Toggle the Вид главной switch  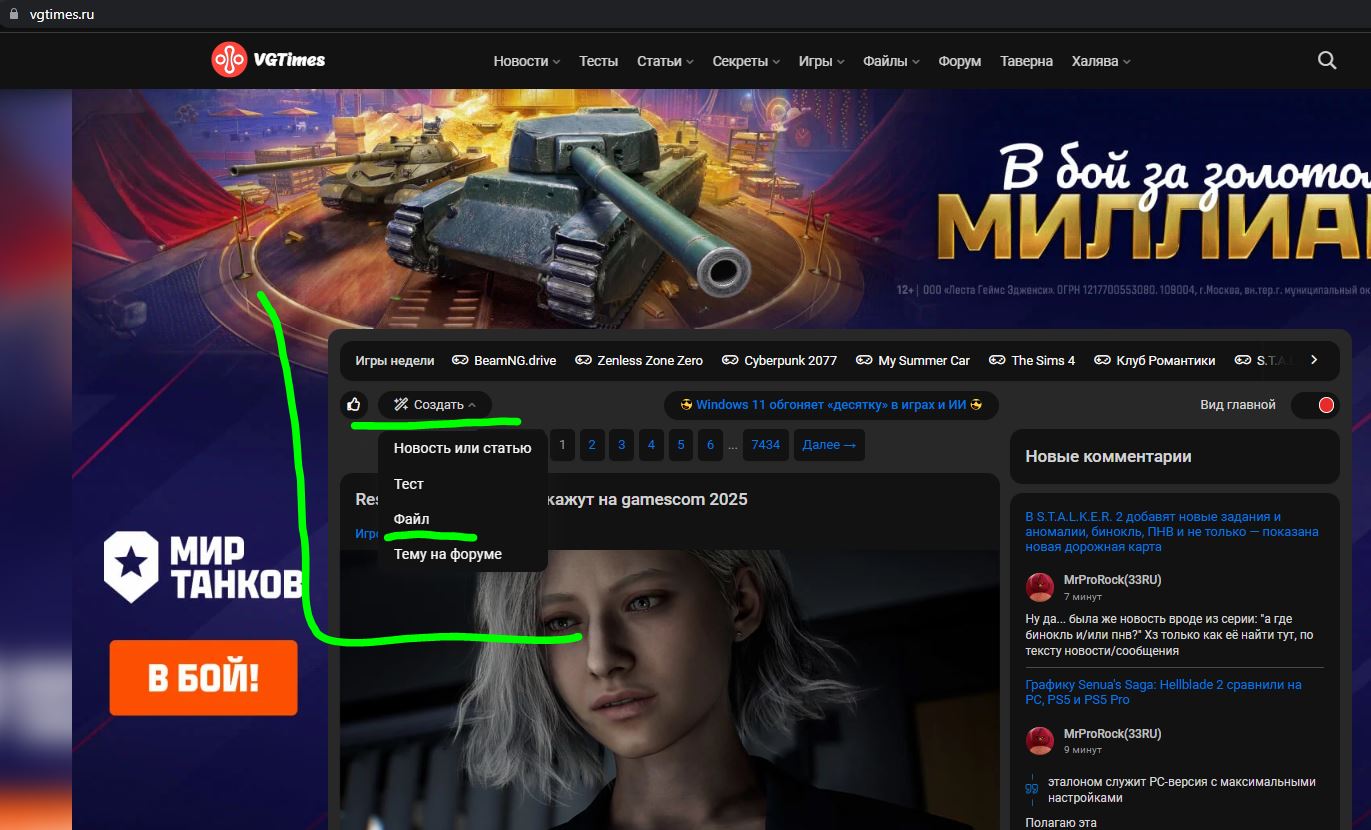[x=1315, y=405]
